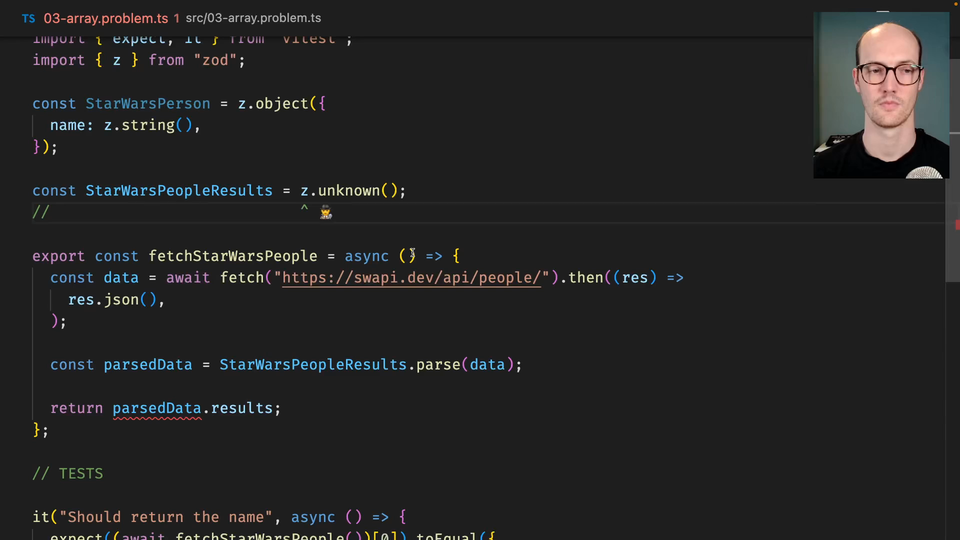The height and width of the screenshot is (540, 960).
Task: Open the swapi.dev/api/people URL link
Action: coord(412,277)
